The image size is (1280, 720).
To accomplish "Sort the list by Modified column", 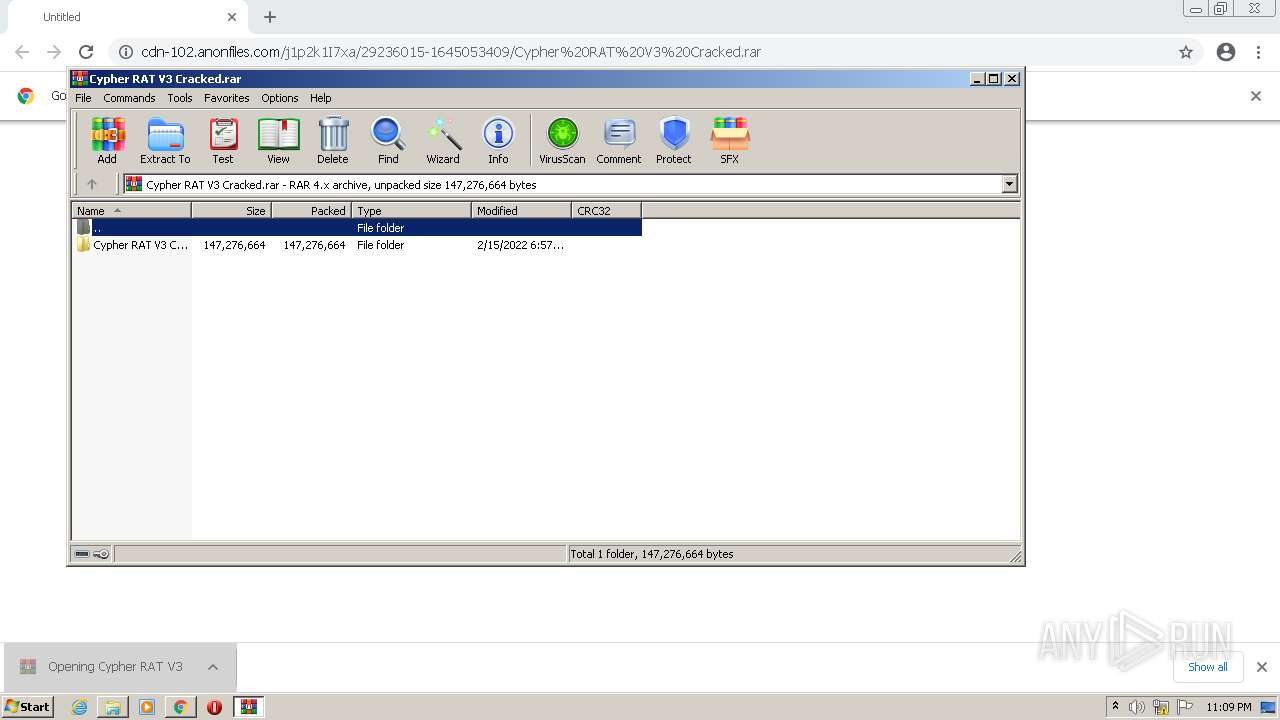I will point(521,211).
